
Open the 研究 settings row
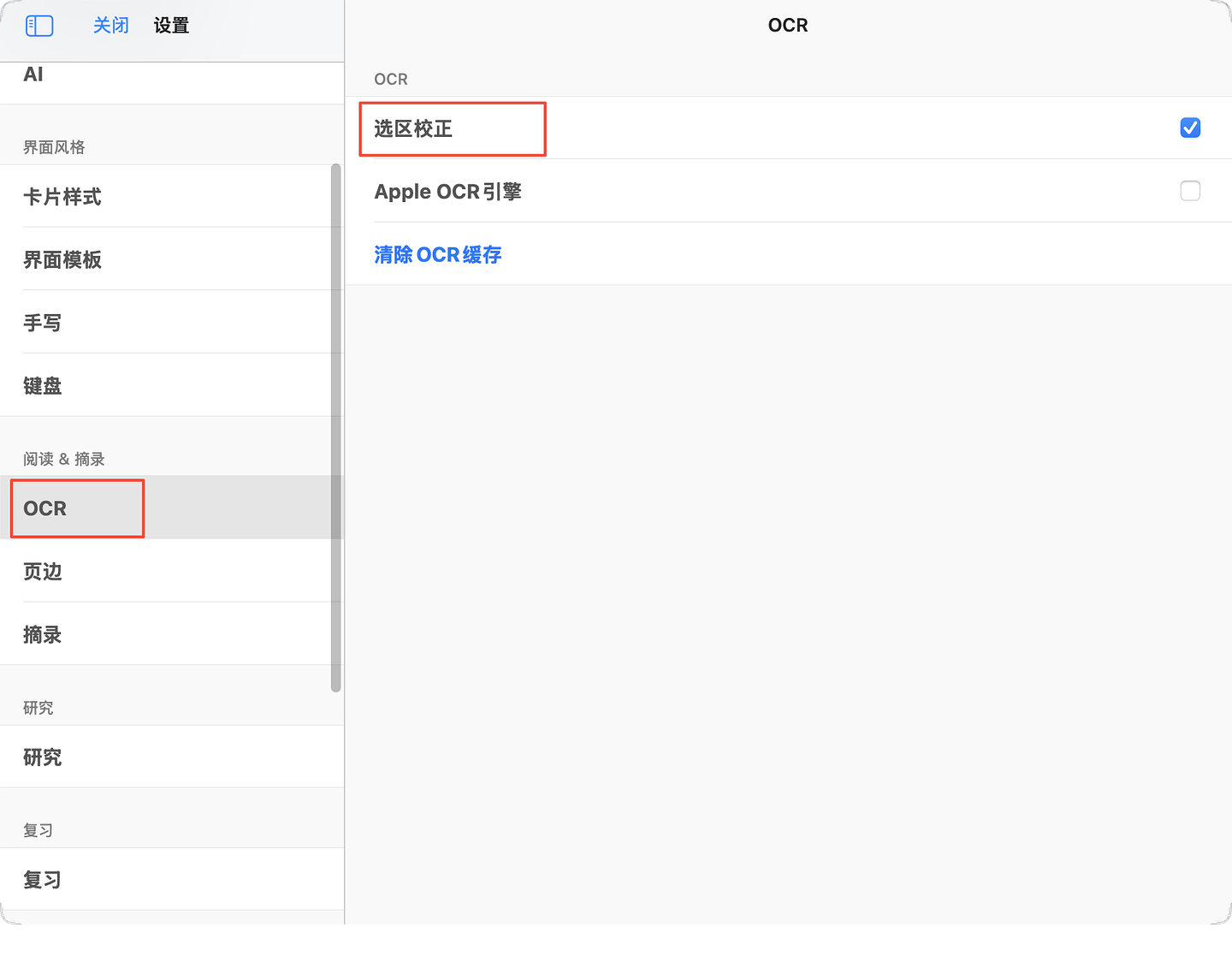[172, 757]
